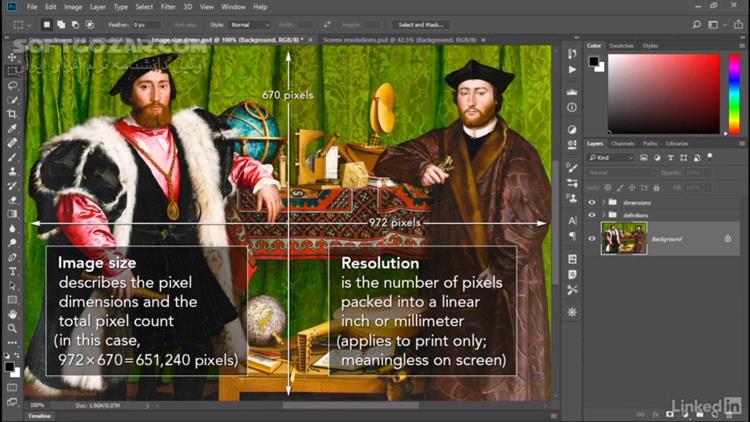The height and width of the screenshot is (422, 750).
Task: Click the Share icon at top right
Action: [739, 24]
